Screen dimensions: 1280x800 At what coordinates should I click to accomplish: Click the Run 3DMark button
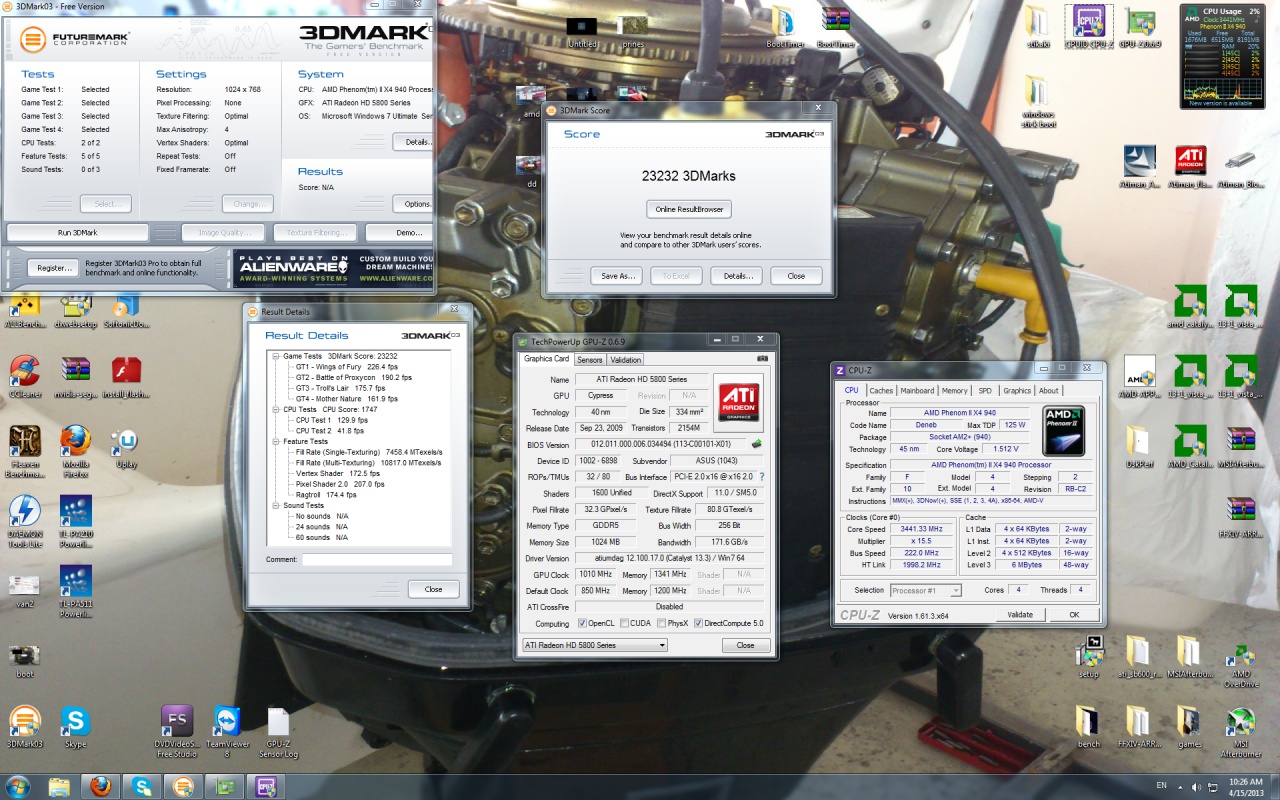pyautogui.click(x=78, y=232)
